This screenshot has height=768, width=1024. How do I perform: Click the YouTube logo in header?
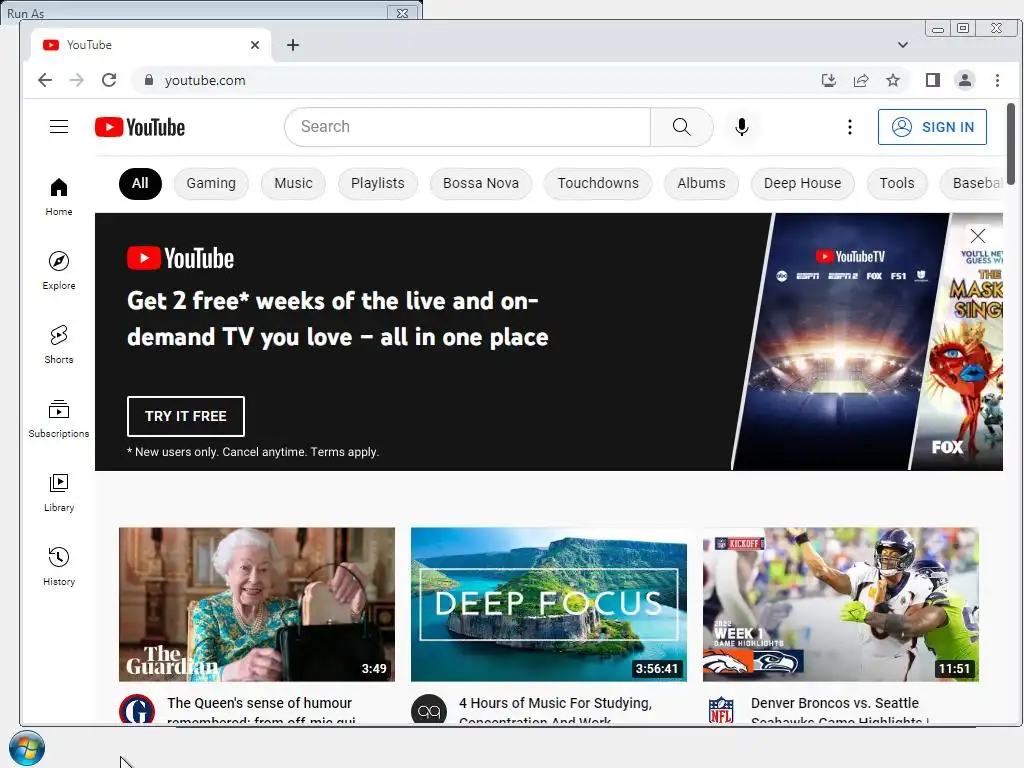[140, 127]
